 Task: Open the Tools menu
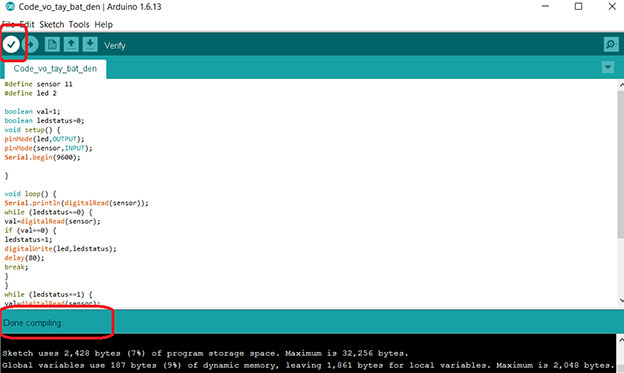tap(79, 25)
